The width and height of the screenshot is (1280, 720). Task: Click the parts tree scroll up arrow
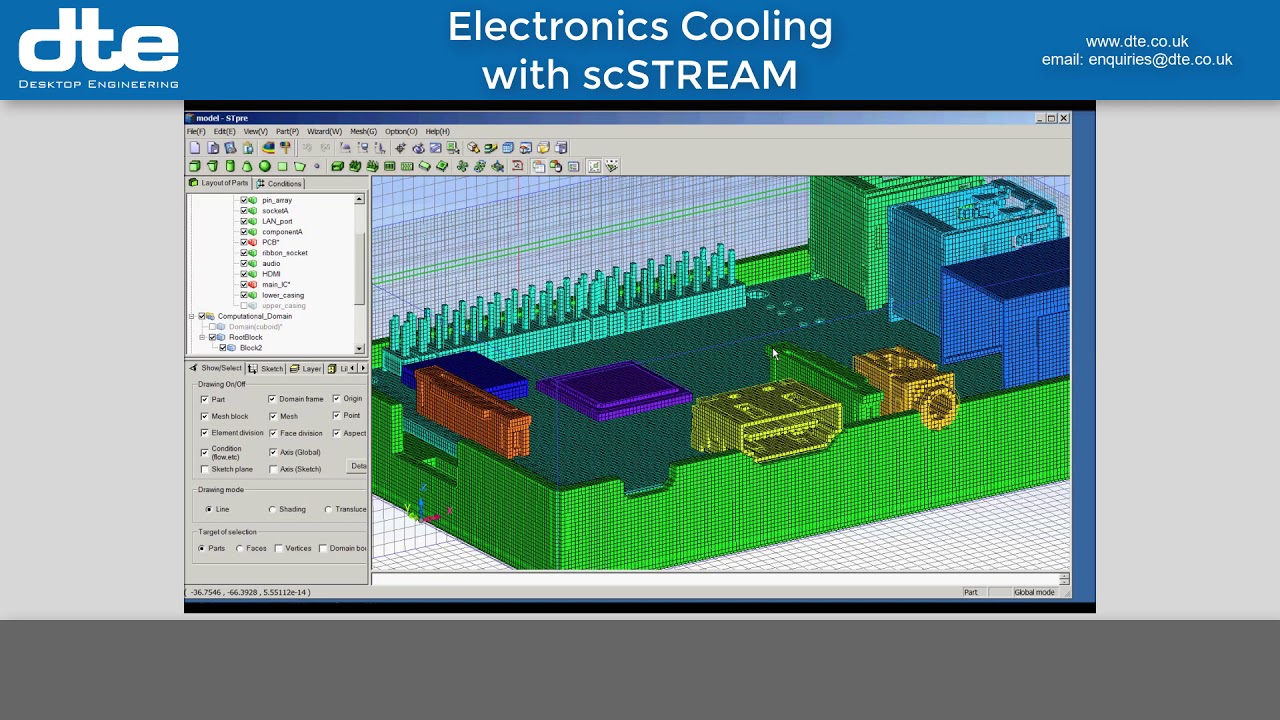tap(360, 199)
